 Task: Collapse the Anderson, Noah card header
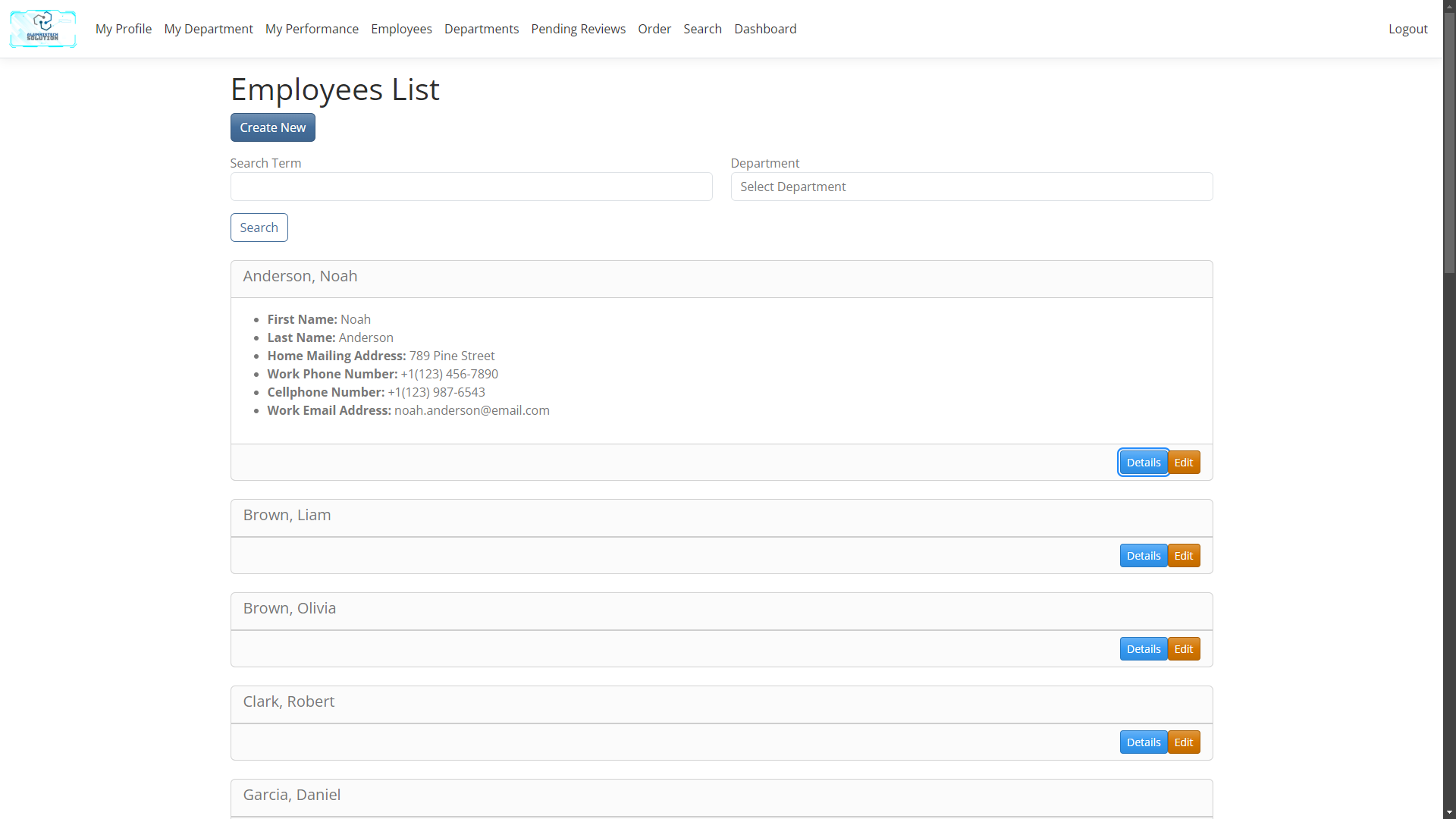[300, 277]
